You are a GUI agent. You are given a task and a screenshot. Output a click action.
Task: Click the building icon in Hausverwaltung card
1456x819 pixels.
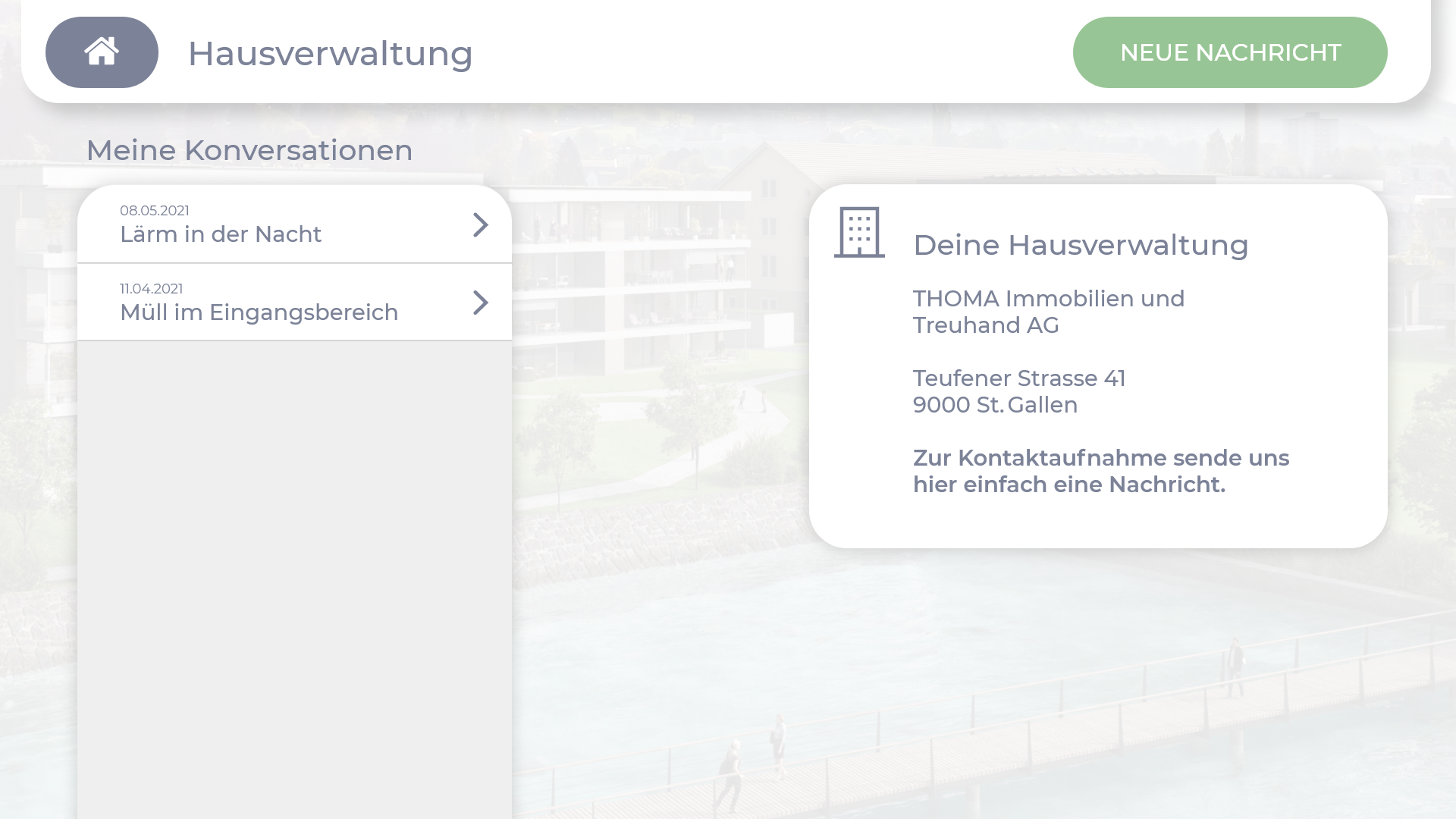click(x=859, y=232)
